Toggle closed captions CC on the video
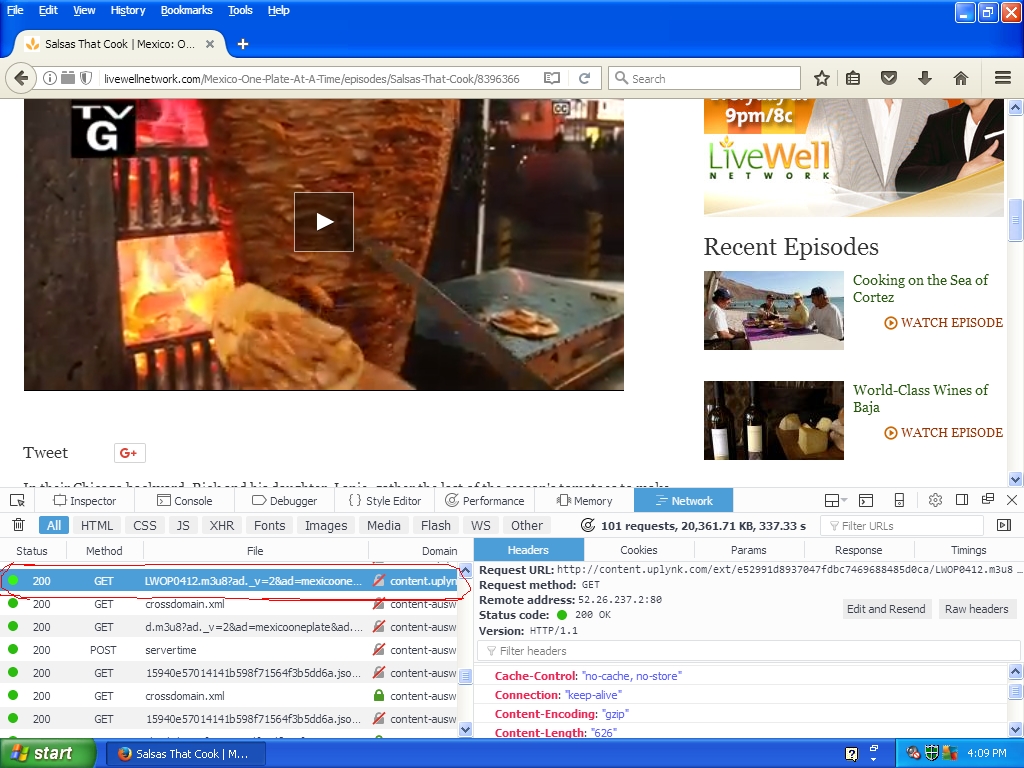Viewport: 1024px width, 768px height. [561, 108]
